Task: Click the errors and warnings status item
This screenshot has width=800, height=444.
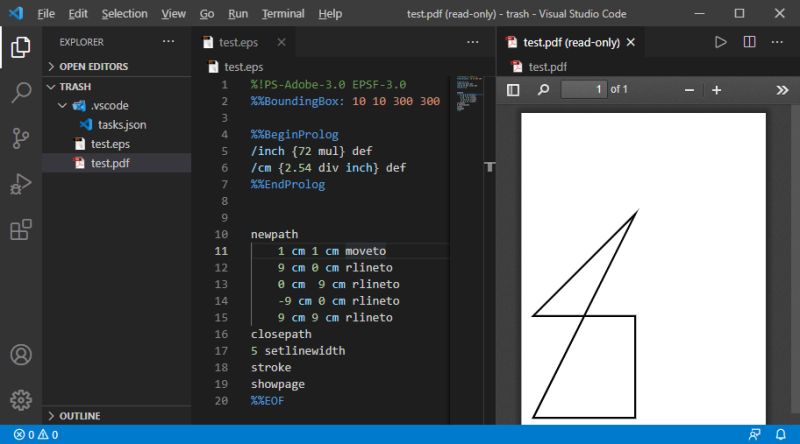Action: point(36,435)
